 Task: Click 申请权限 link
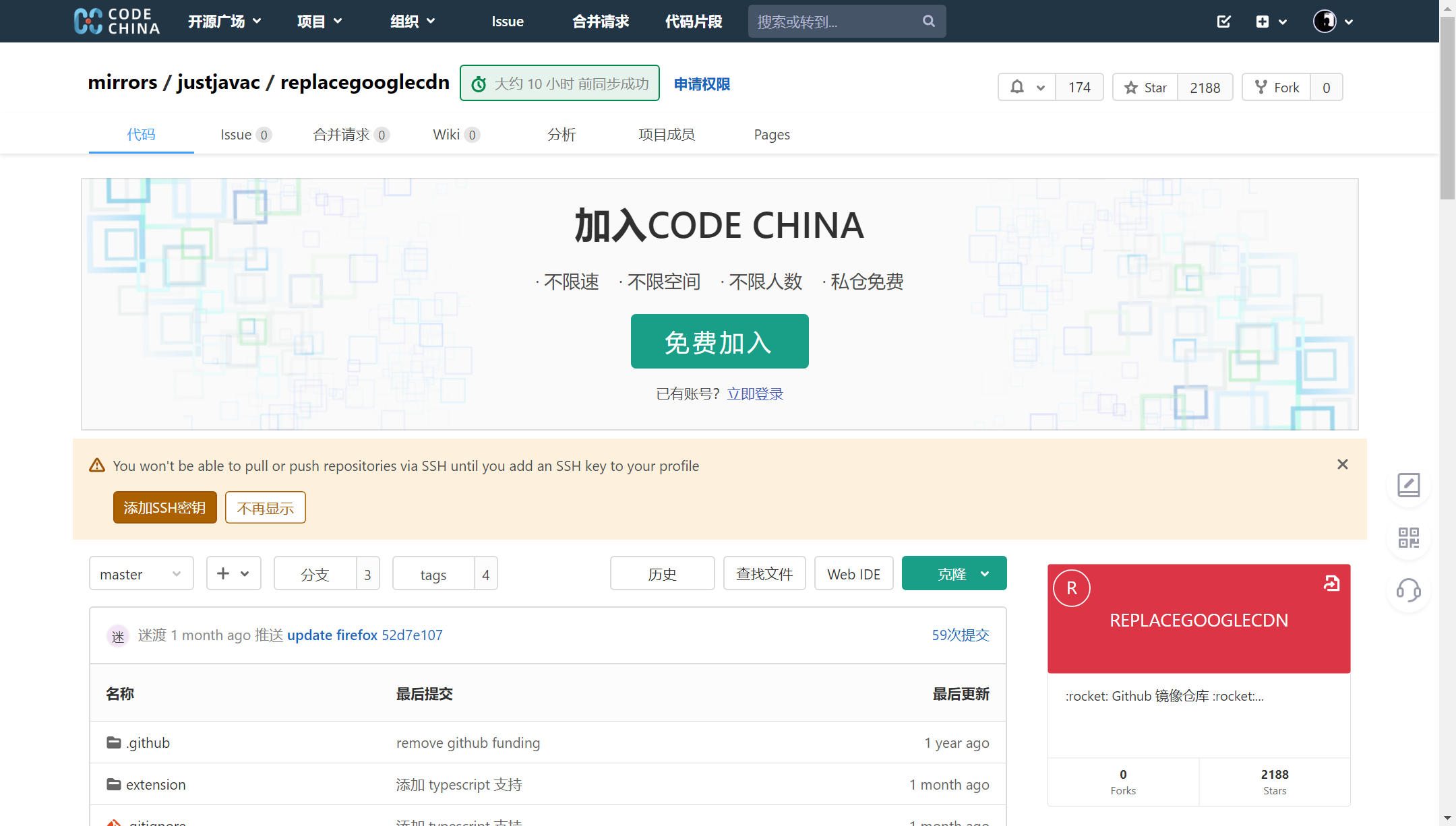pos(702,84)
